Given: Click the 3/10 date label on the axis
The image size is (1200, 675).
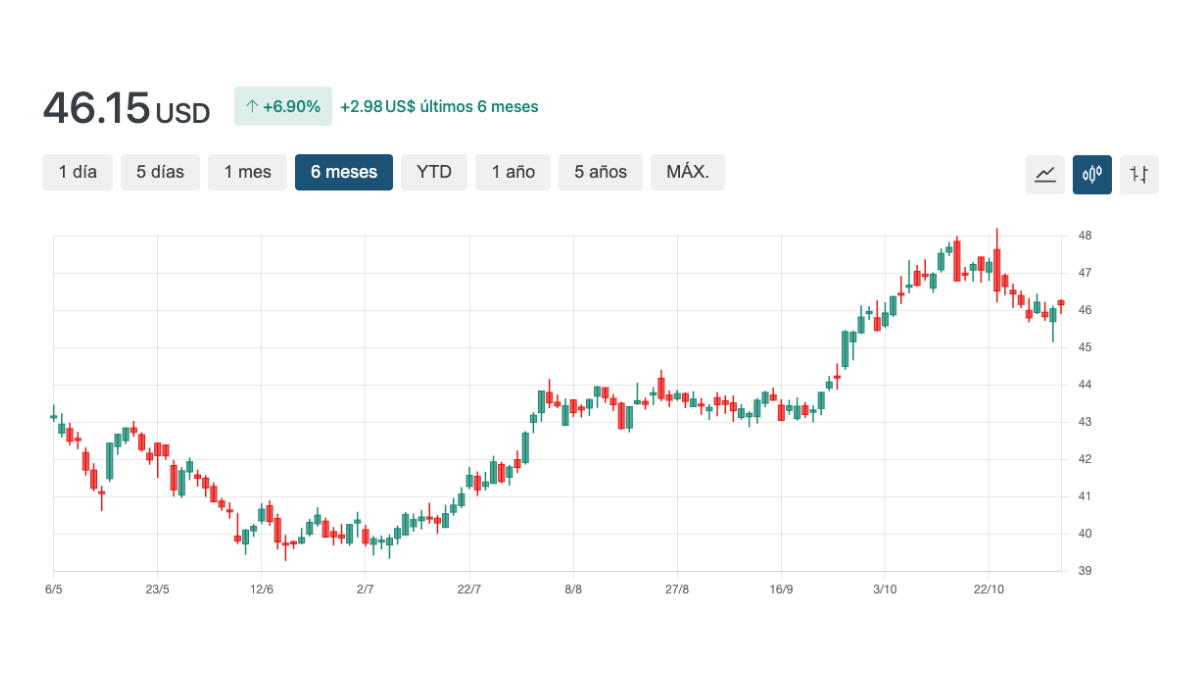Looking at the screenshot, I should (885, 589).
